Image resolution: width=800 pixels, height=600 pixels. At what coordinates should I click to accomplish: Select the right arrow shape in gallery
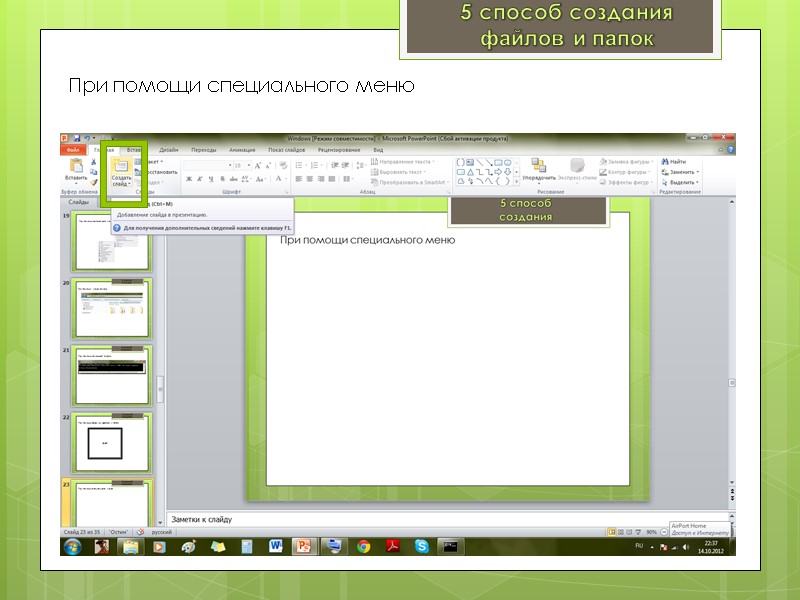coord(498,172)
